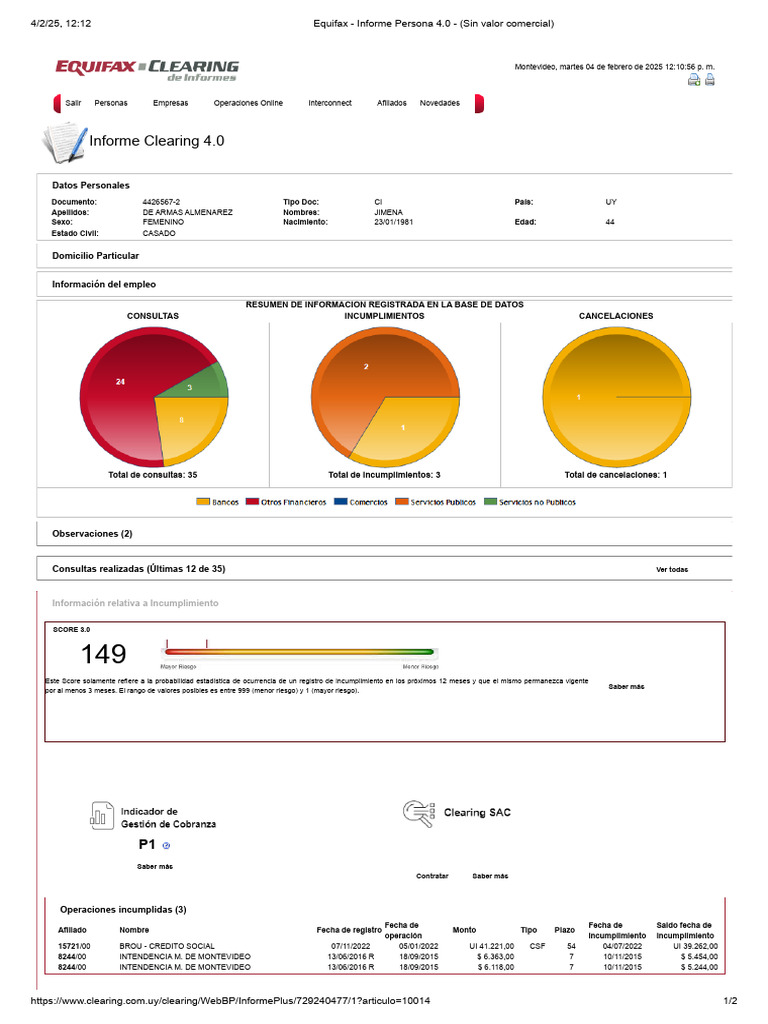Open the Empresas menu
Image resolution: width=768 pixels, height=1024 pixels.
tap(170, 103)
